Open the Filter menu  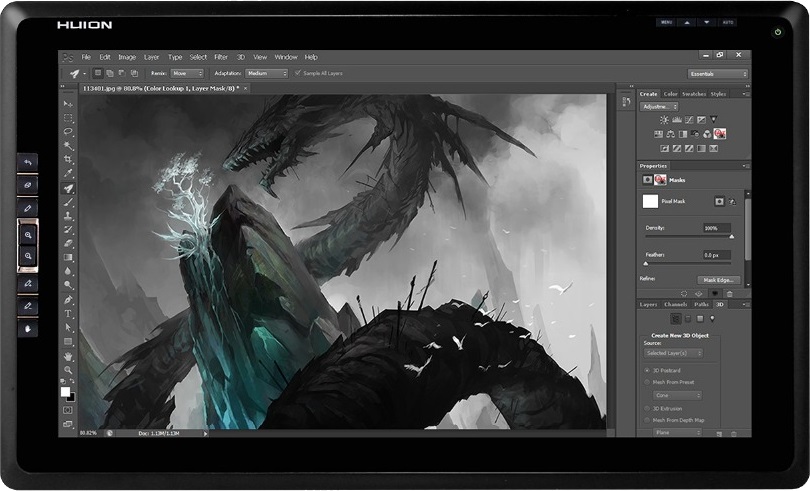221,57
